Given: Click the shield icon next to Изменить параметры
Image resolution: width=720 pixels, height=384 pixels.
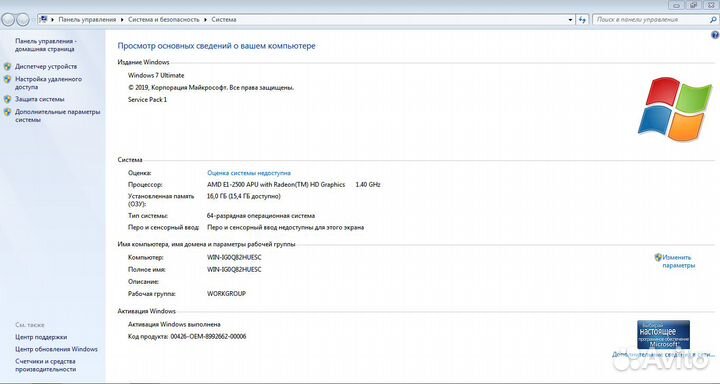Looking at the screenshot, I should pos(658,257).
